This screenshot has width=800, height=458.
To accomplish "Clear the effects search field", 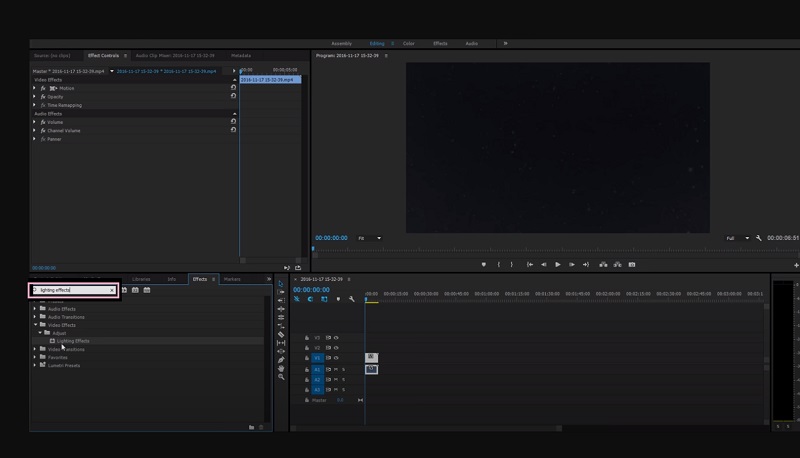I will tap(112, 290).
